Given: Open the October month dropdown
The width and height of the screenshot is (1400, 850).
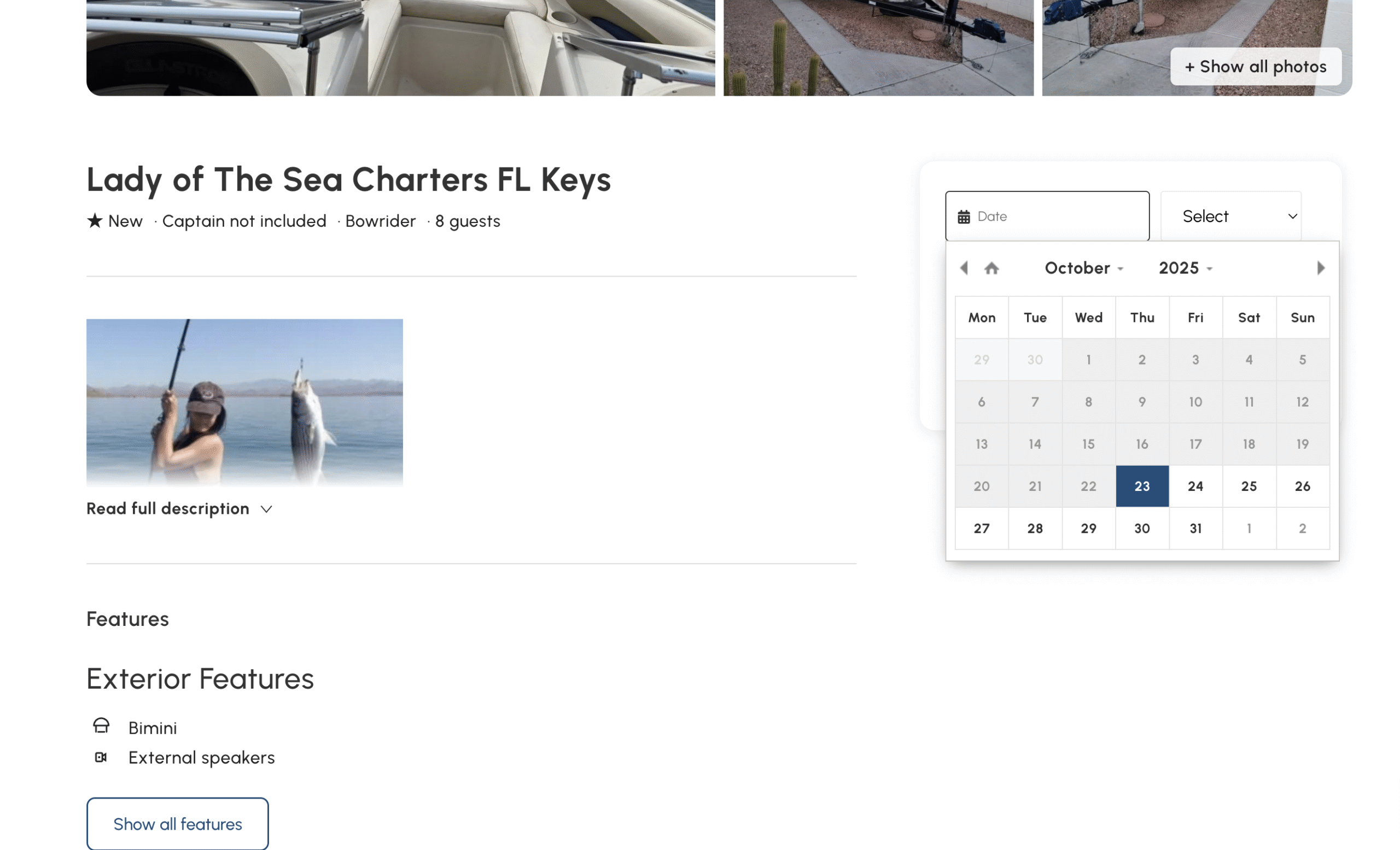Looking at the screenshot, I should coord(1083,268).
